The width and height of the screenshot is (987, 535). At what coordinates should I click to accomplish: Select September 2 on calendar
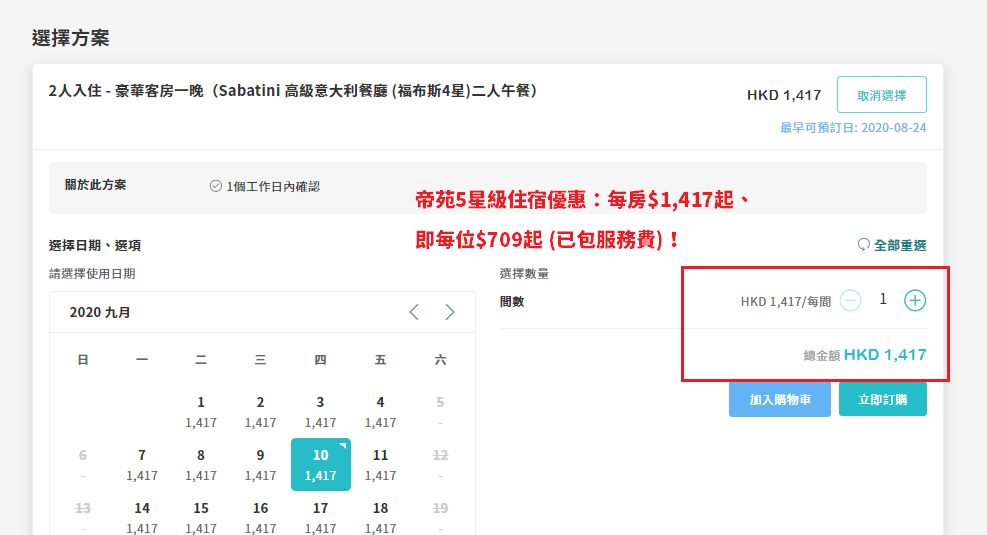[261, 412]
